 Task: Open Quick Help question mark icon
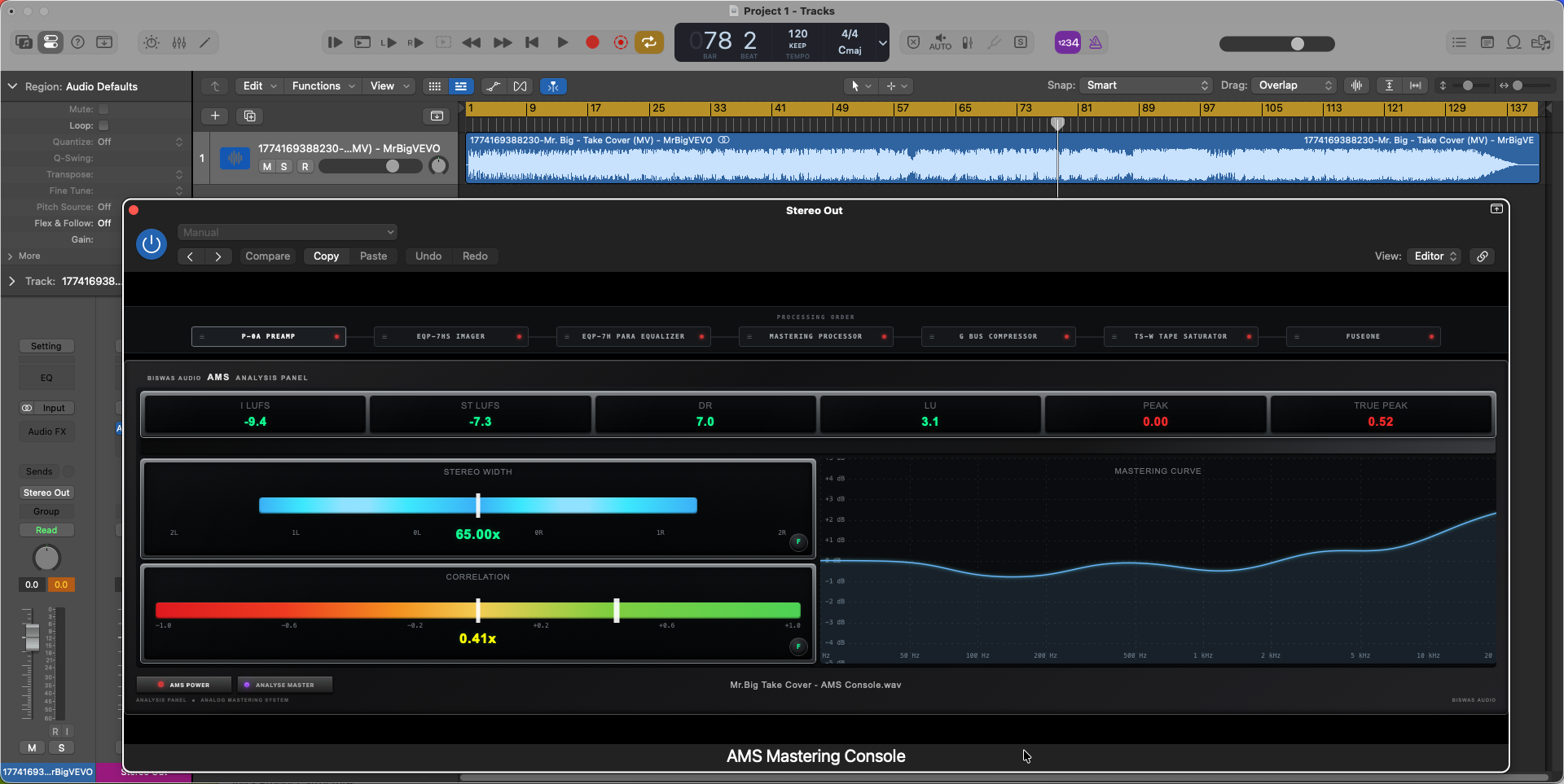point(78,42)
